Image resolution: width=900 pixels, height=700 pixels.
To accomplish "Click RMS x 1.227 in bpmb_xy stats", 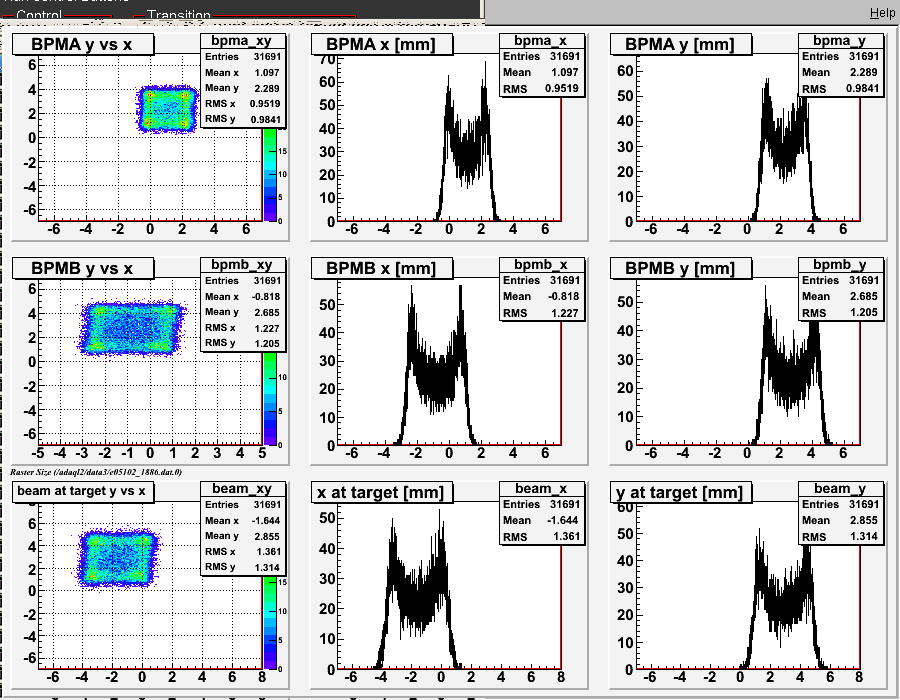I will (242, 328).
